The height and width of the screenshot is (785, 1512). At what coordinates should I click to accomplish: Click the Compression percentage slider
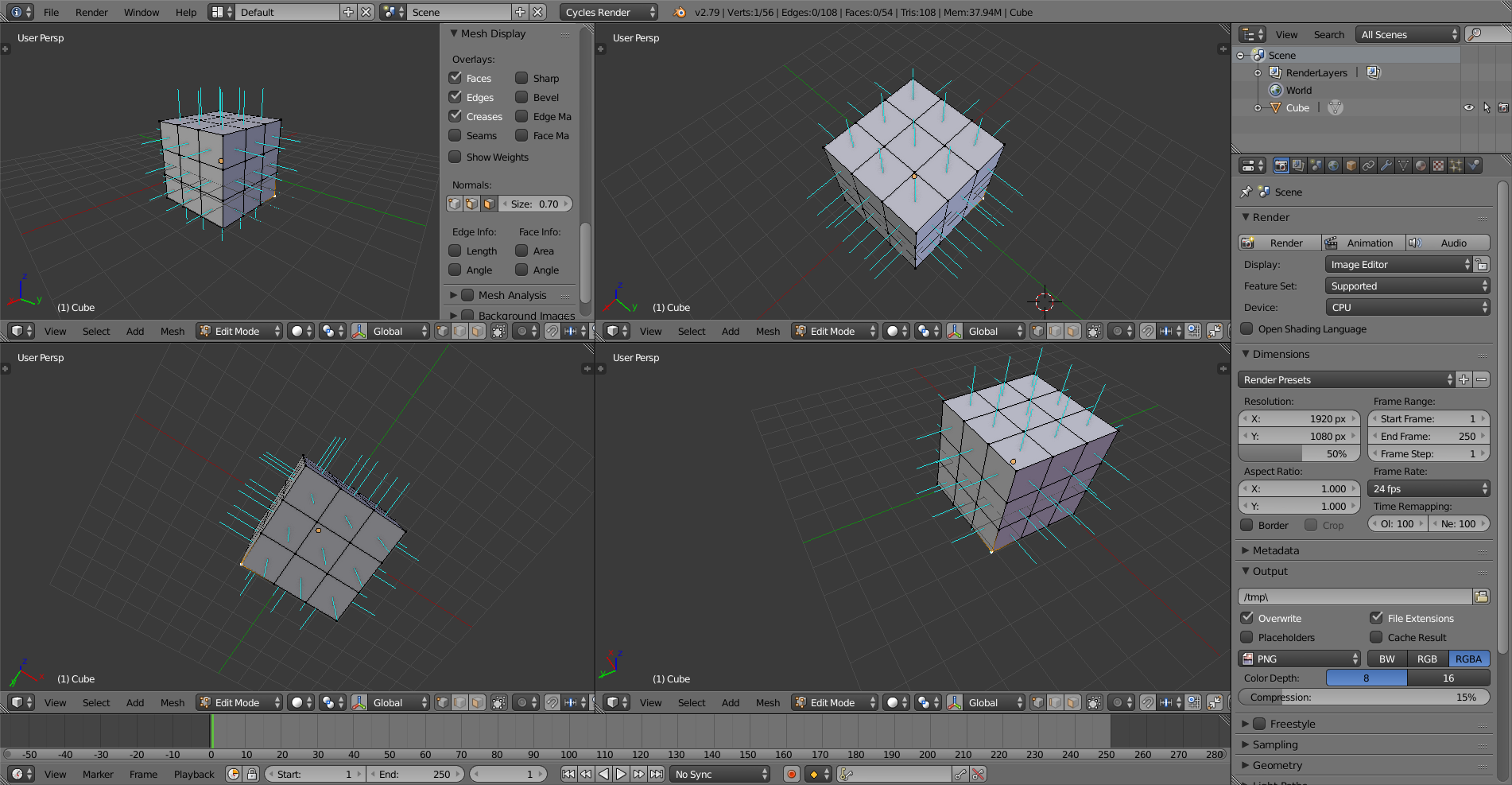click(1363, 697)
